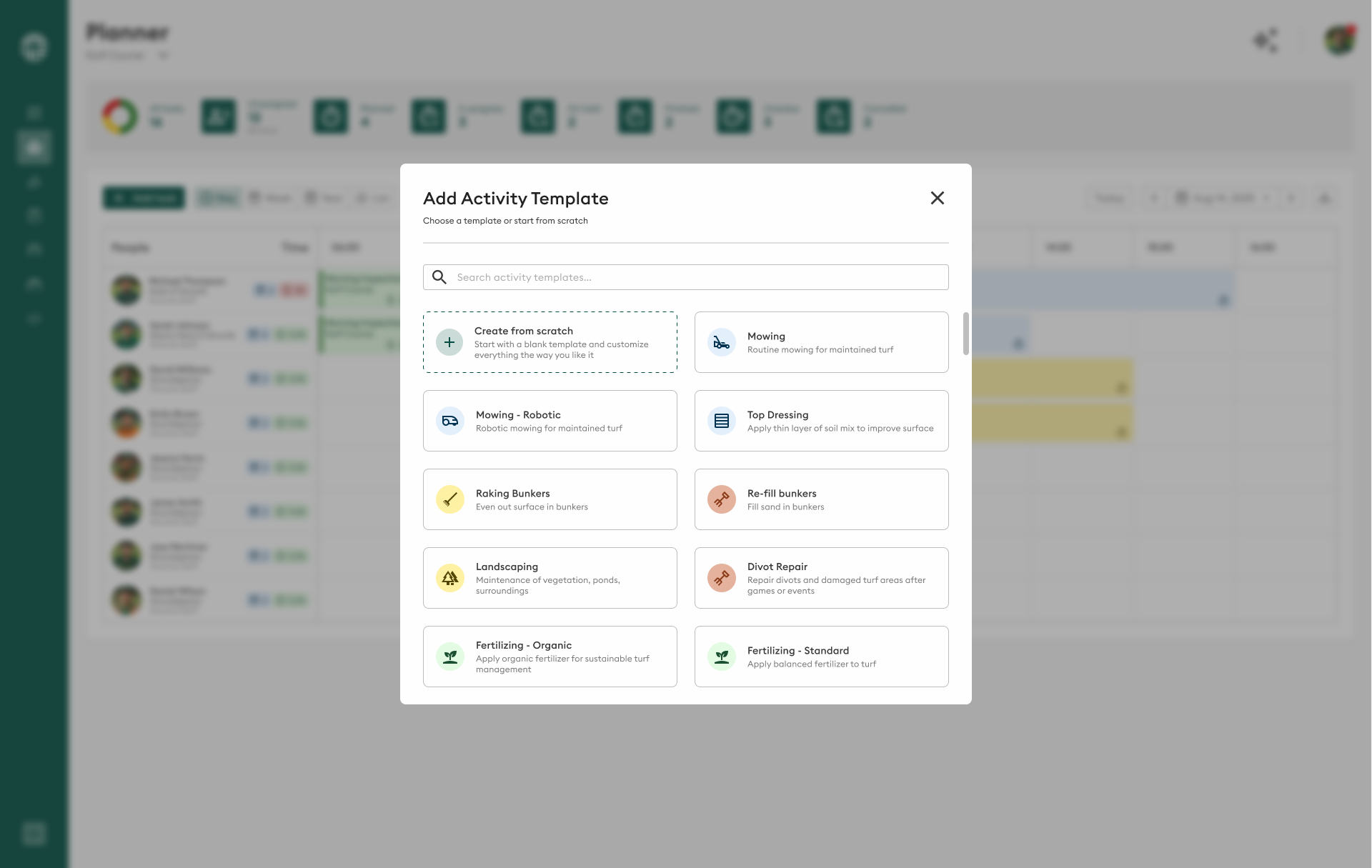Image resolution: width=1372 pixels, height=868 pixels.
Task: Click the Raking Bunkers rake icon
Action: pyautogui.click(x=450, y=499)
